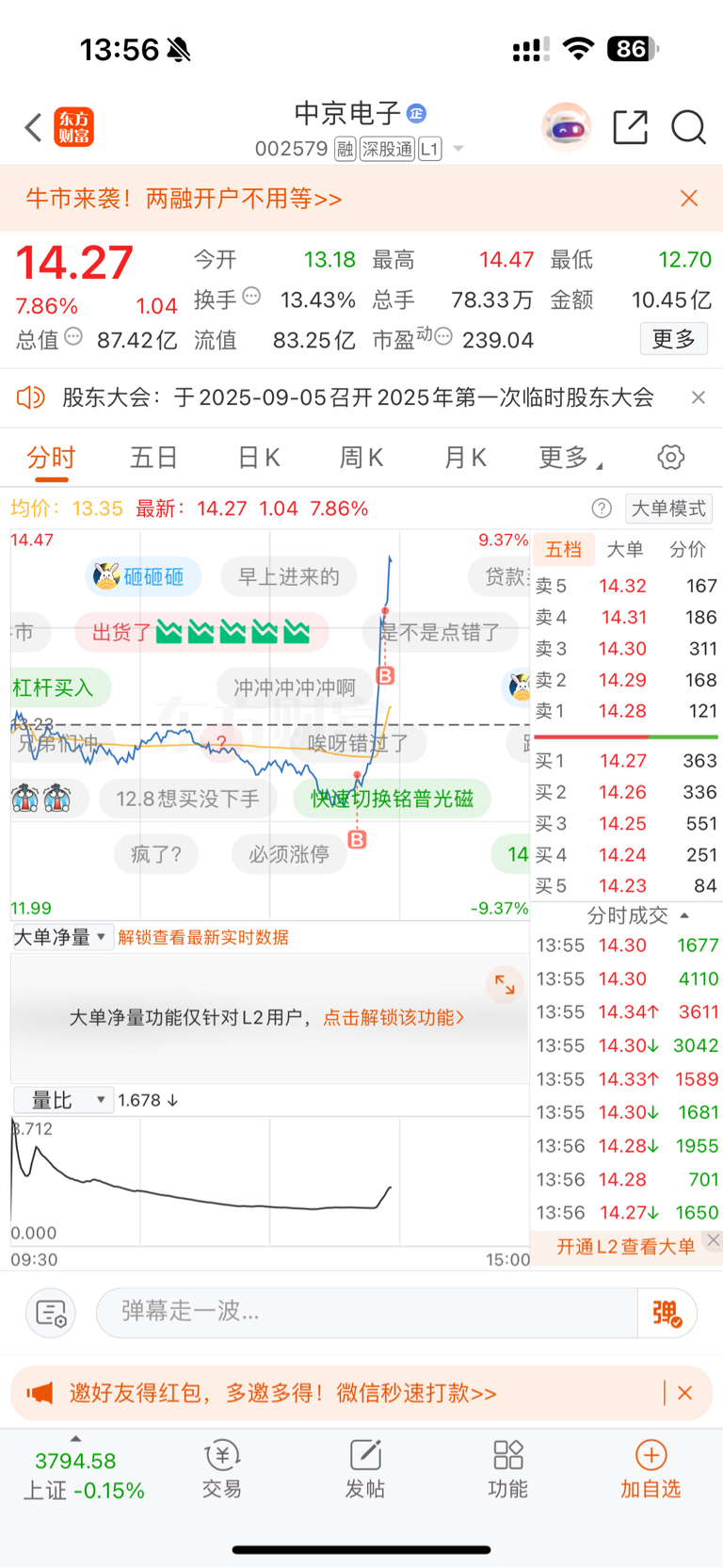Switch to the 月K tab
Viewport: 723px width, 1568px height.
click(465, 459)
